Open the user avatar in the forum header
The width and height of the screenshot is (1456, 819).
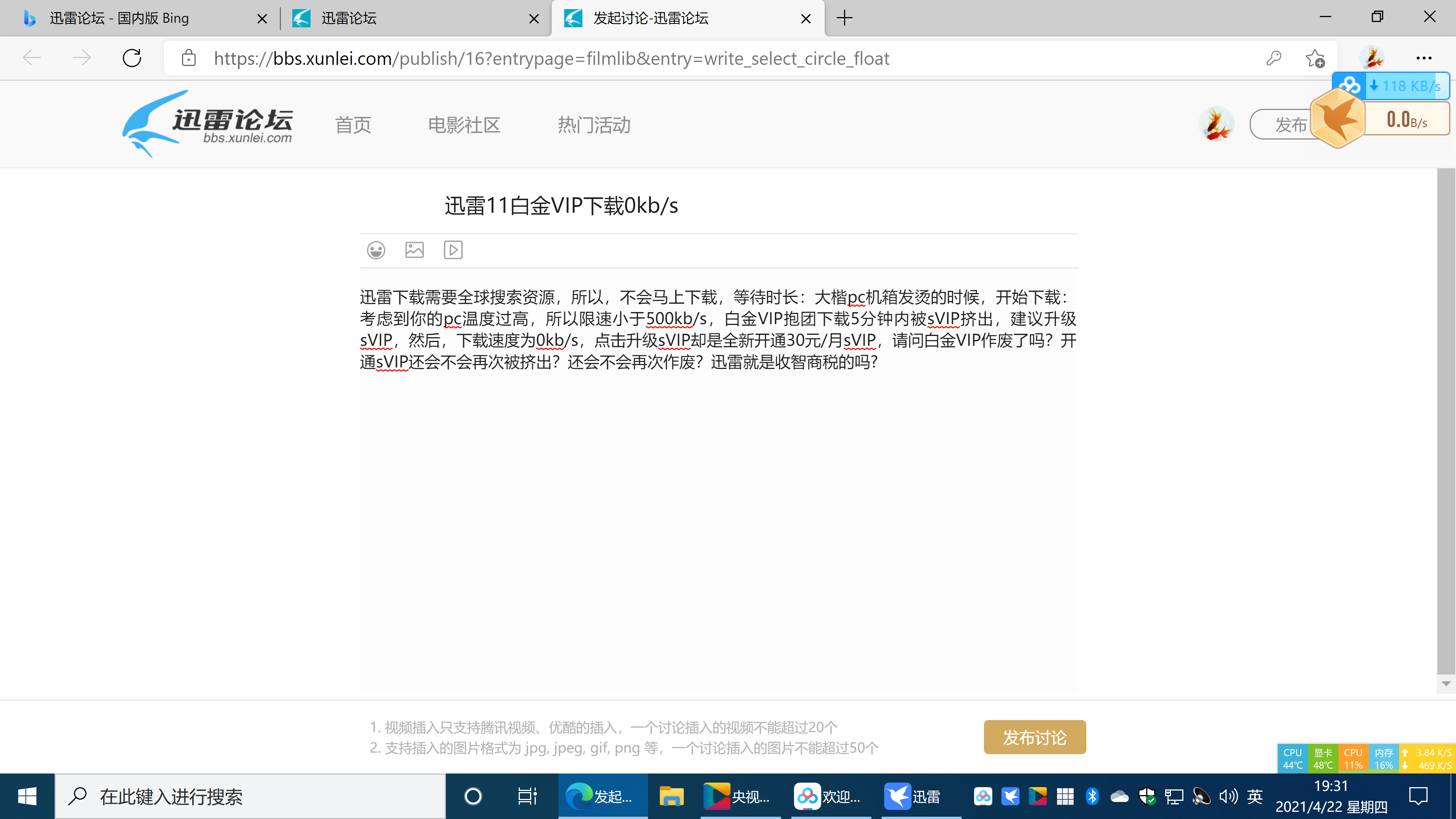coord(1216,123)
